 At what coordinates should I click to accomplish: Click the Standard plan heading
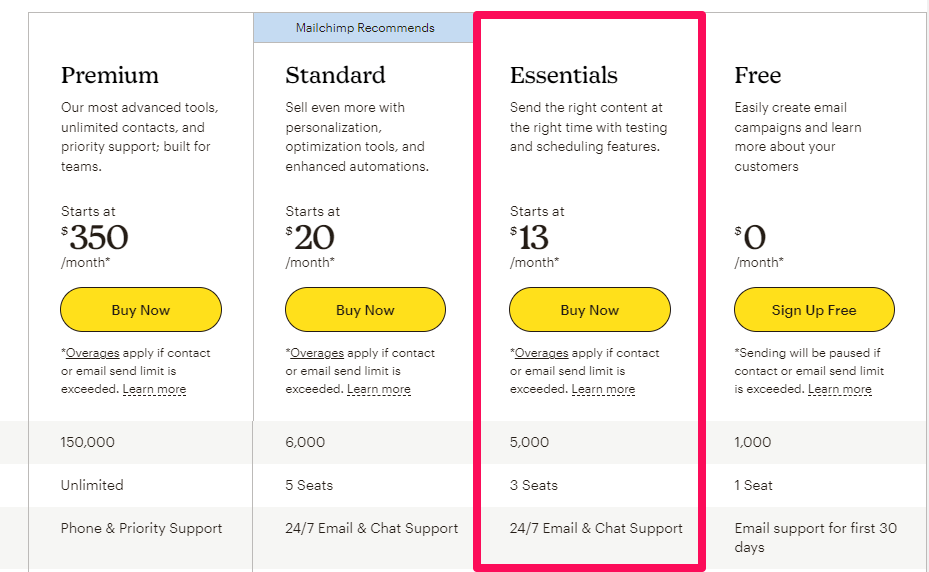pos(335,75)
